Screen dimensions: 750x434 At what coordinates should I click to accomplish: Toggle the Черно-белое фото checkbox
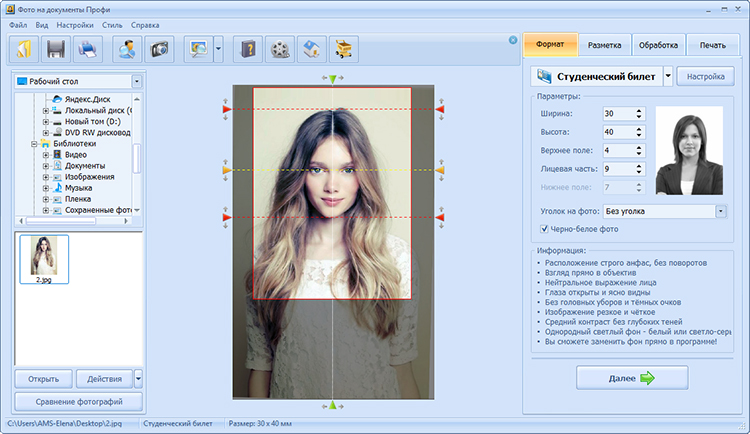pyautogui.click(x=544, y=229)
